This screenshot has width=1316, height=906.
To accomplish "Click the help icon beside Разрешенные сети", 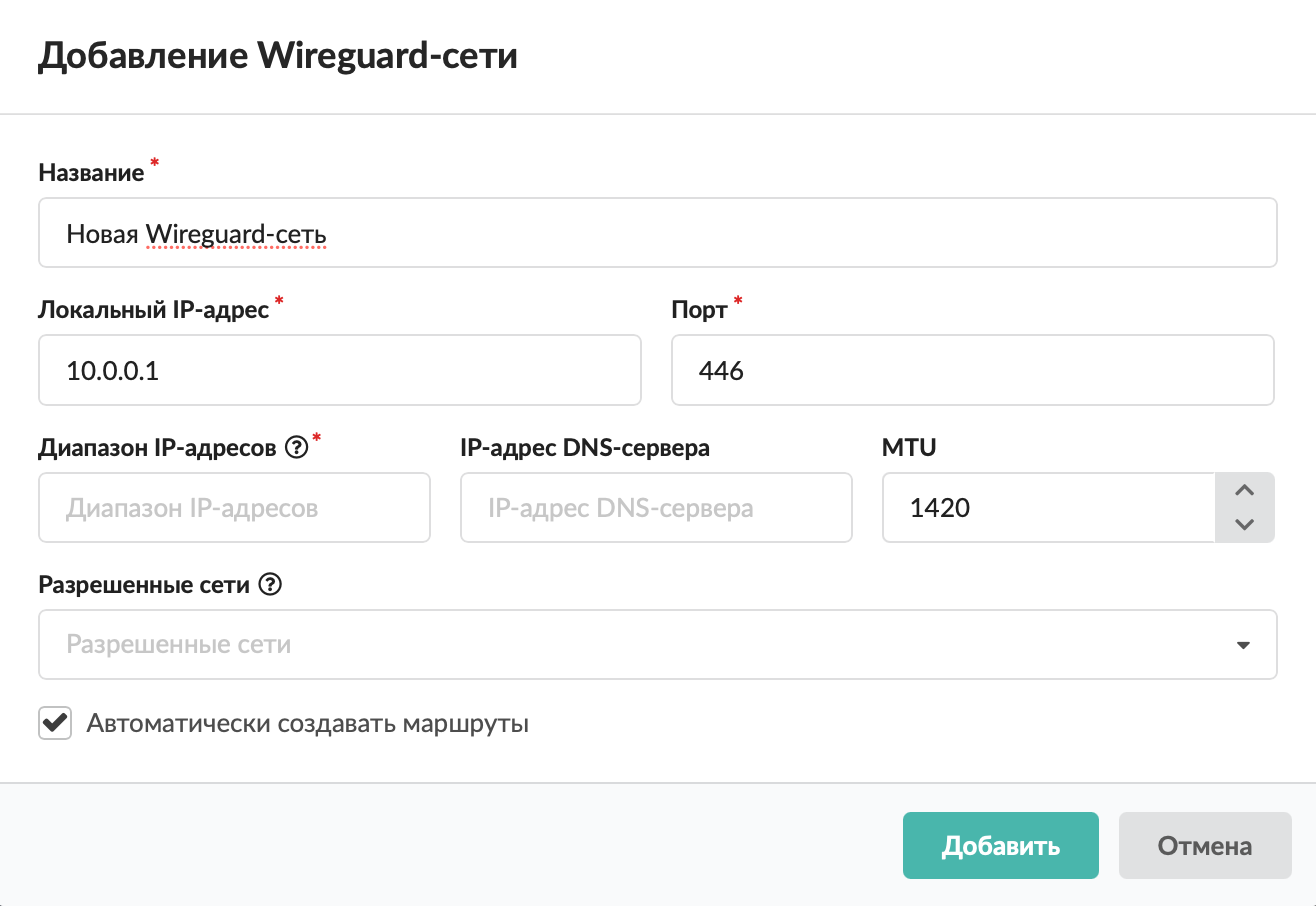I will click(x=269, y=586).
